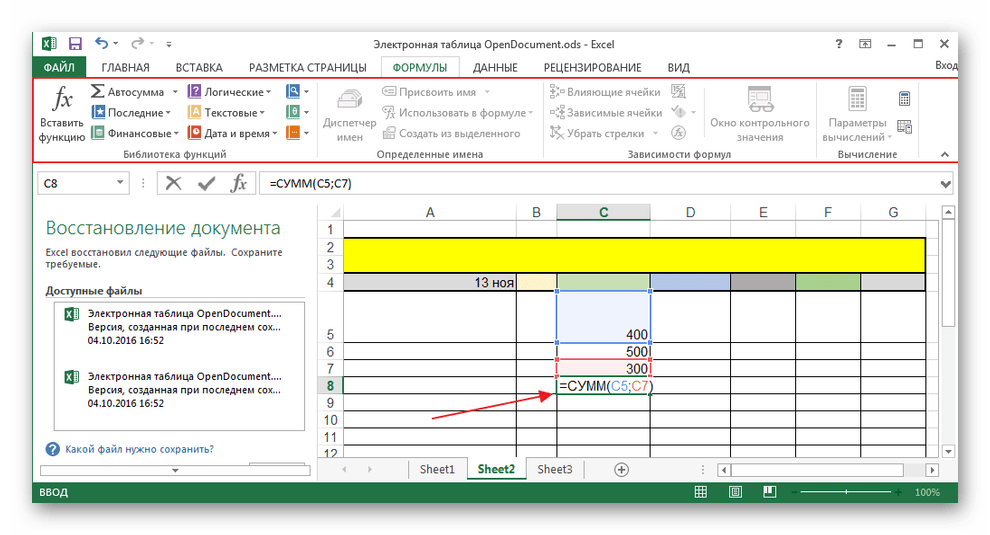Switch to the ВСТАВКА tab

coord(199,68)
